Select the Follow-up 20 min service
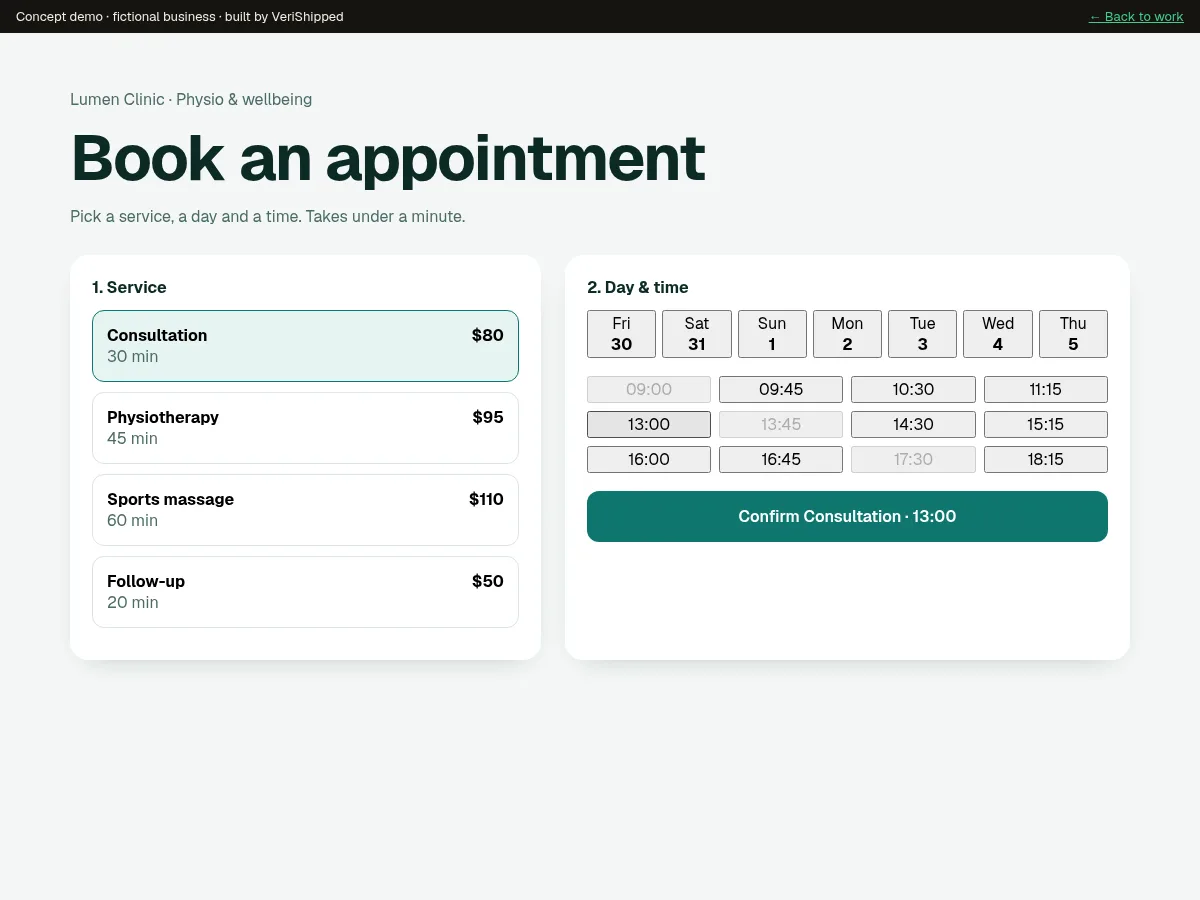This screenshot has height=900, width=1200. click(x=305, y=592)
